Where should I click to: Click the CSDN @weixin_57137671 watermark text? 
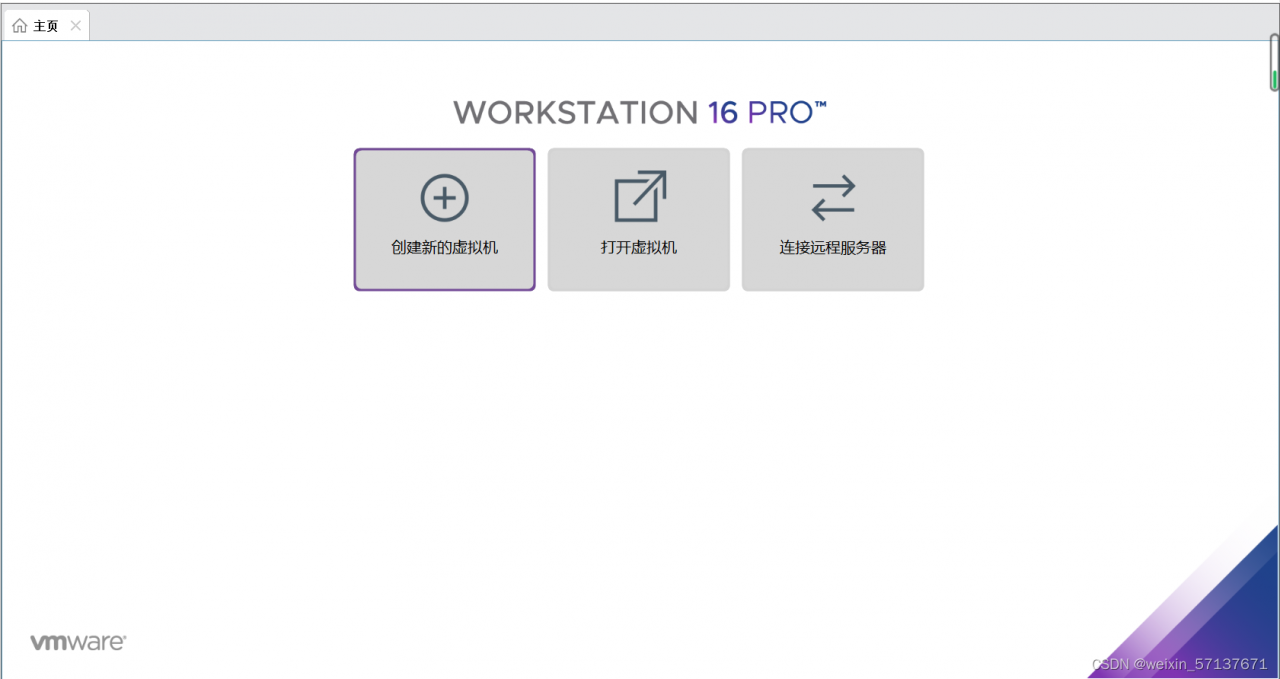1179,664
